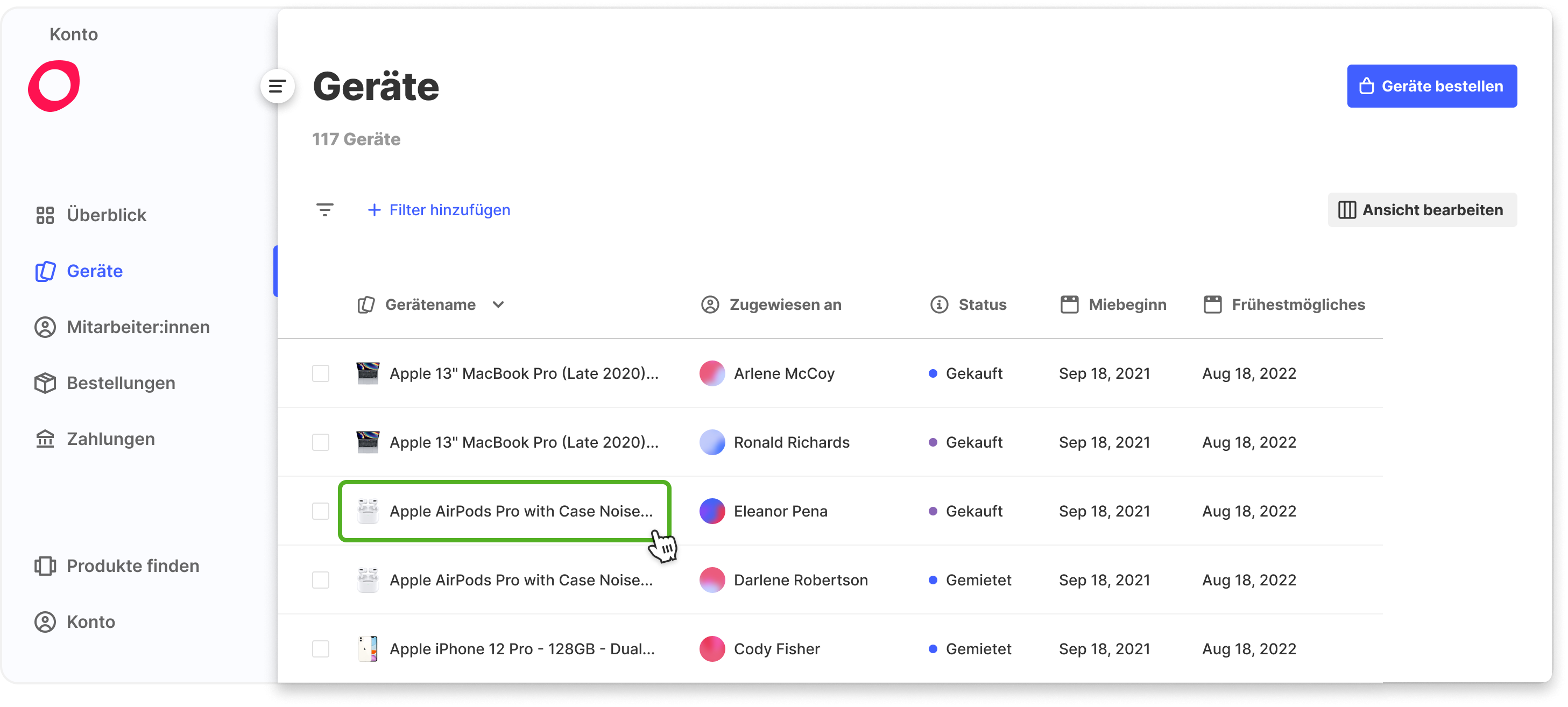The height and width of the screenshot is (707, 1568).
Task: Click the first MacBook Pro thumbnail
Action: pyautogui.click(x=368, y=373)
